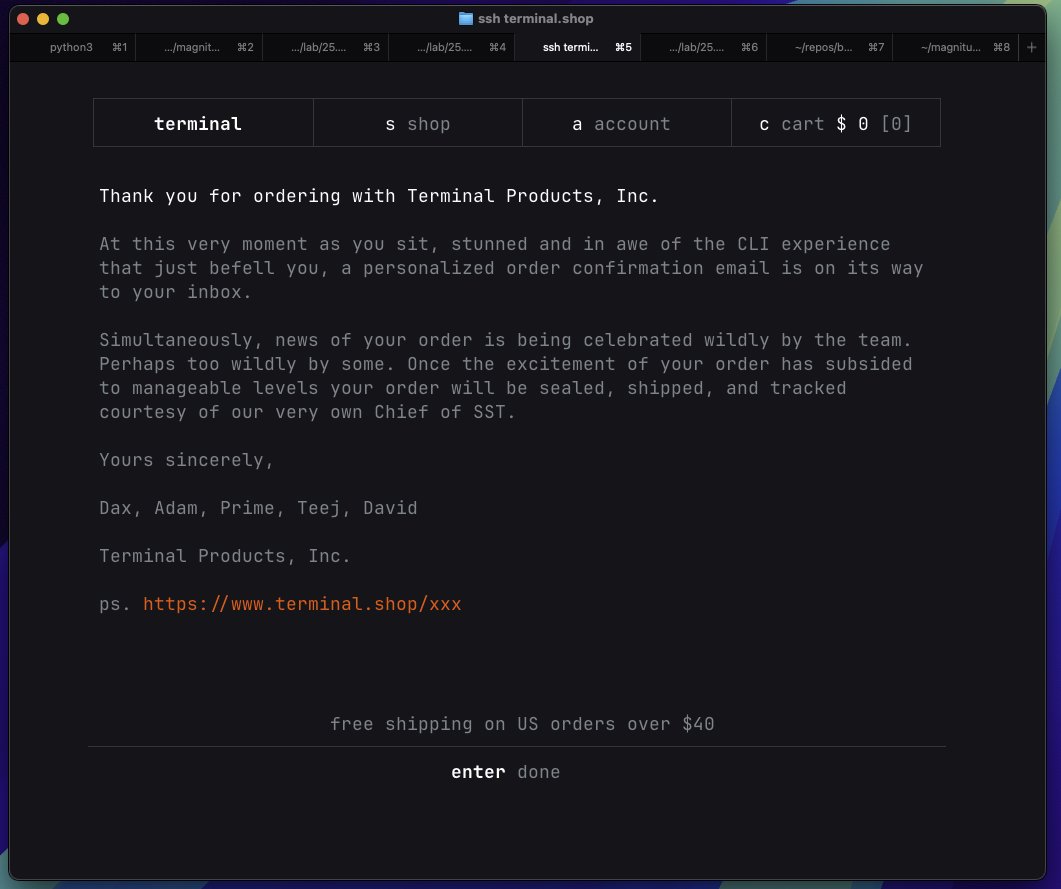Activate the ssh termi... tab
1061x889 pixels.
577,47
